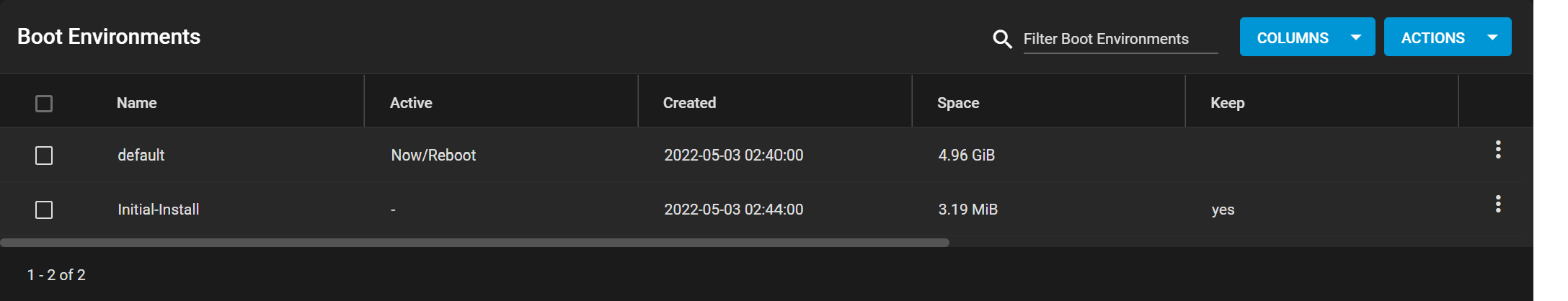Sort by the Created column header
Viewport: 1568px width, 301px height.
[689, 103]
